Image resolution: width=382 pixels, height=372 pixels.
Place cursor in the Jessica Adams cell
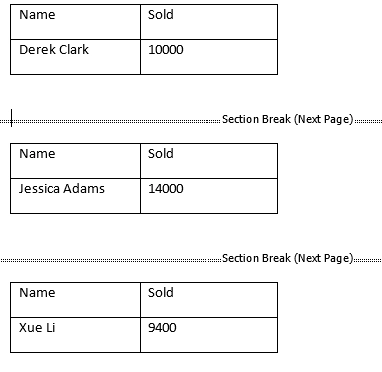pyautogui.click(x=75, y=196)
